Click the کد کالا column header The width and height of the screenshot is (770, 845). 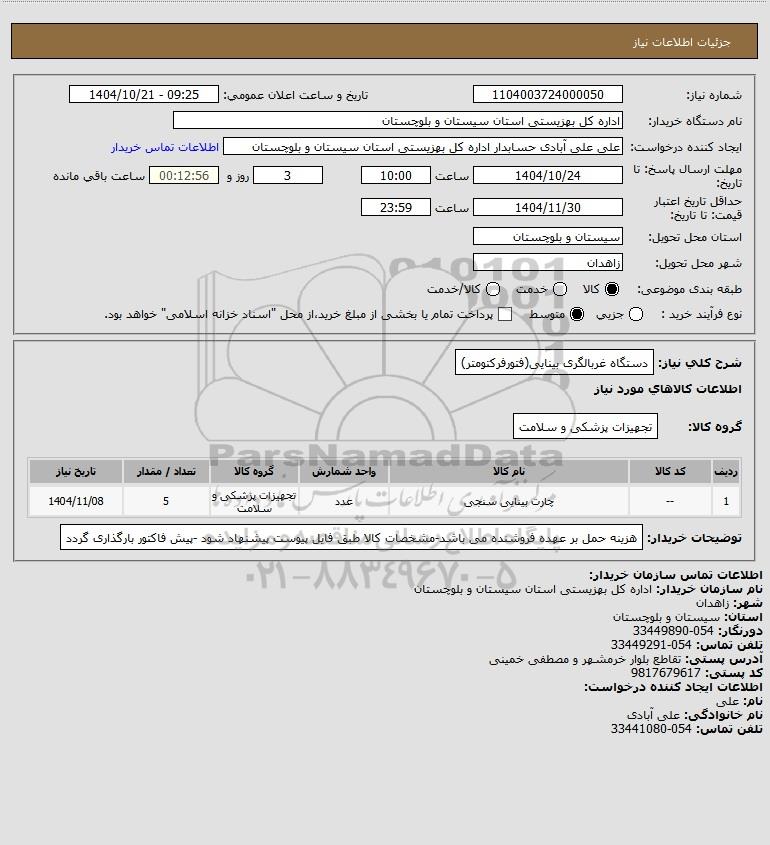click(x=670, y=472)
